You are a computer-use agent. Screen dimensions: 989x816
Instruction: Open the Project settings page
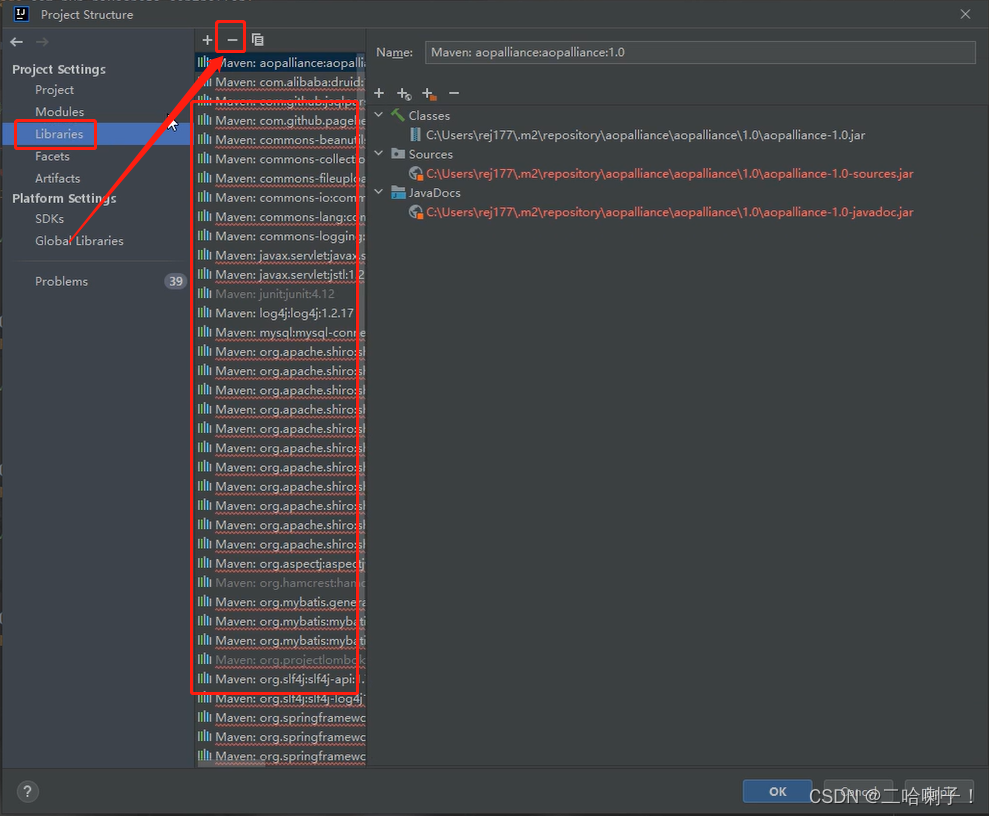click(x=54, y=90)
